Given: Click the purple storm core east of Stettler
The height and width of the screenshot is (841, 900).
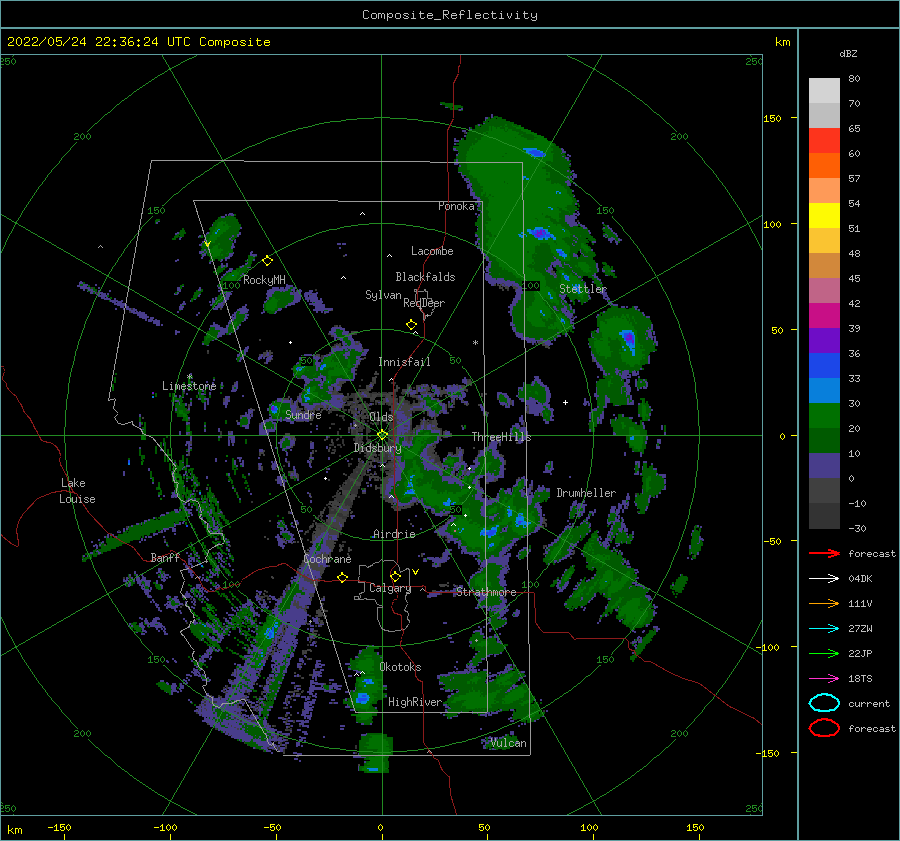Looking at the screenshot, I should tap(629, 338).
